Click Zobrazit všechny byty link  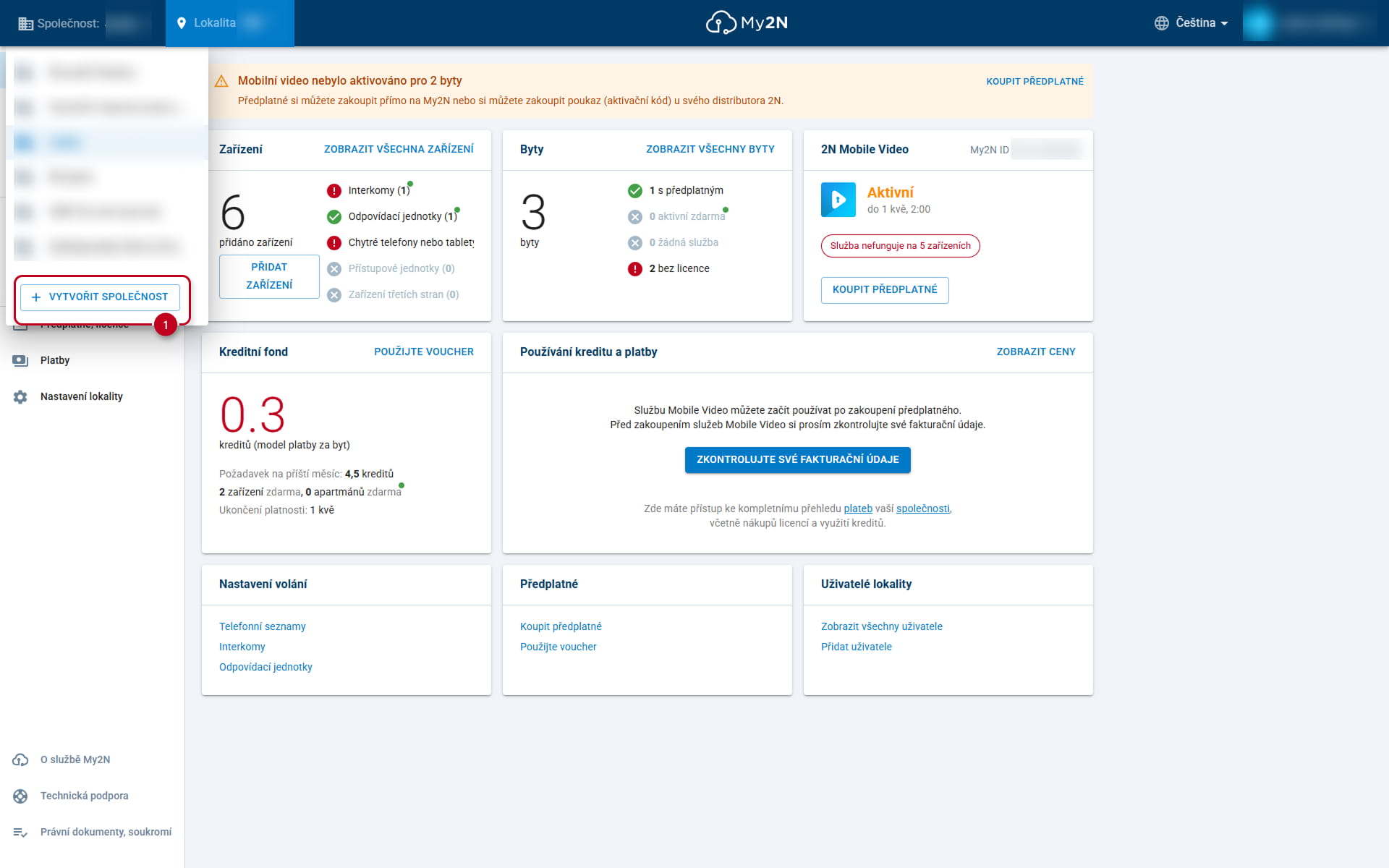[x=710, y=149]
